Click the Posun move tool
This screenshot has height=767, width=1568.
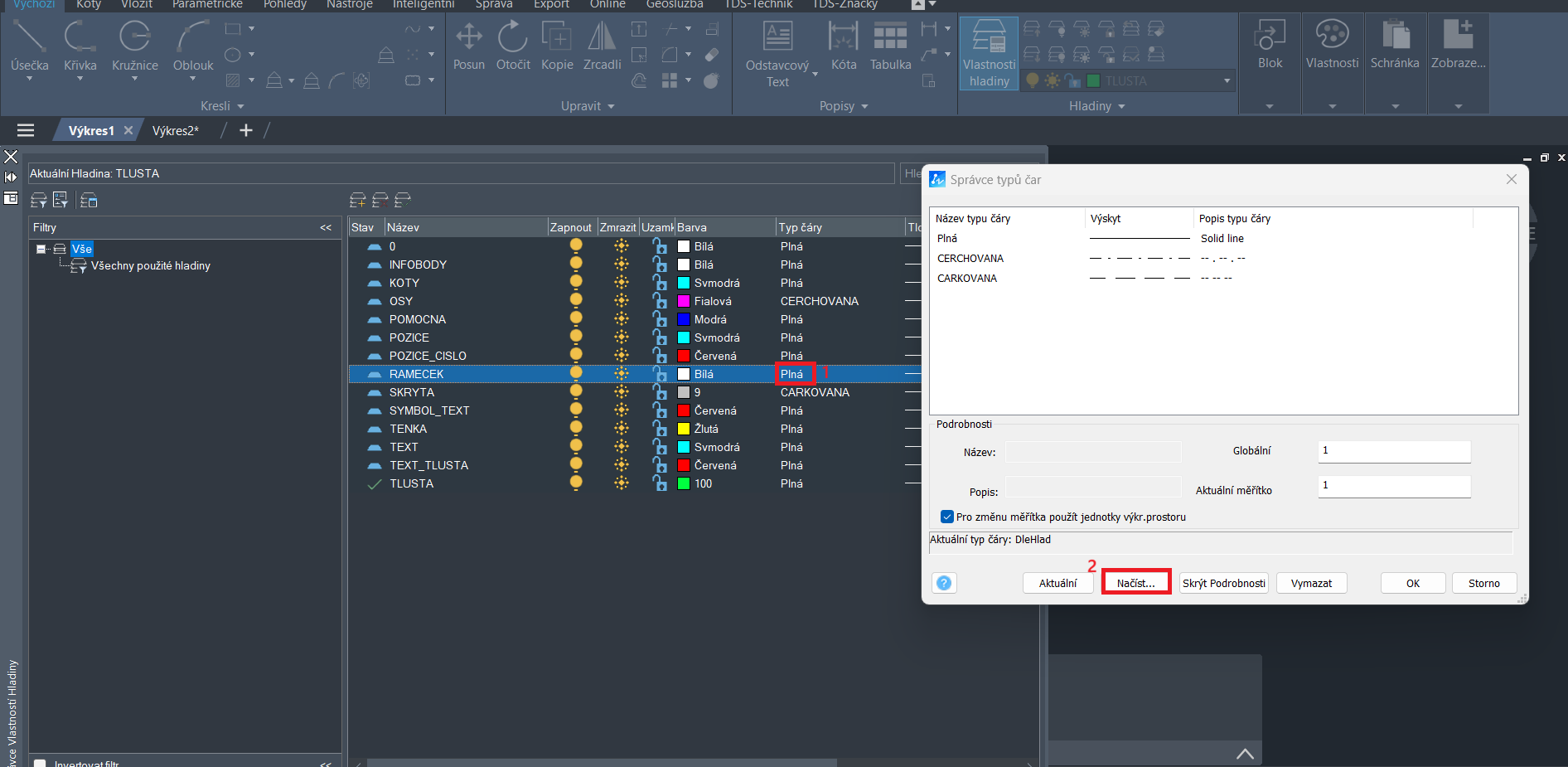point(468,46)
